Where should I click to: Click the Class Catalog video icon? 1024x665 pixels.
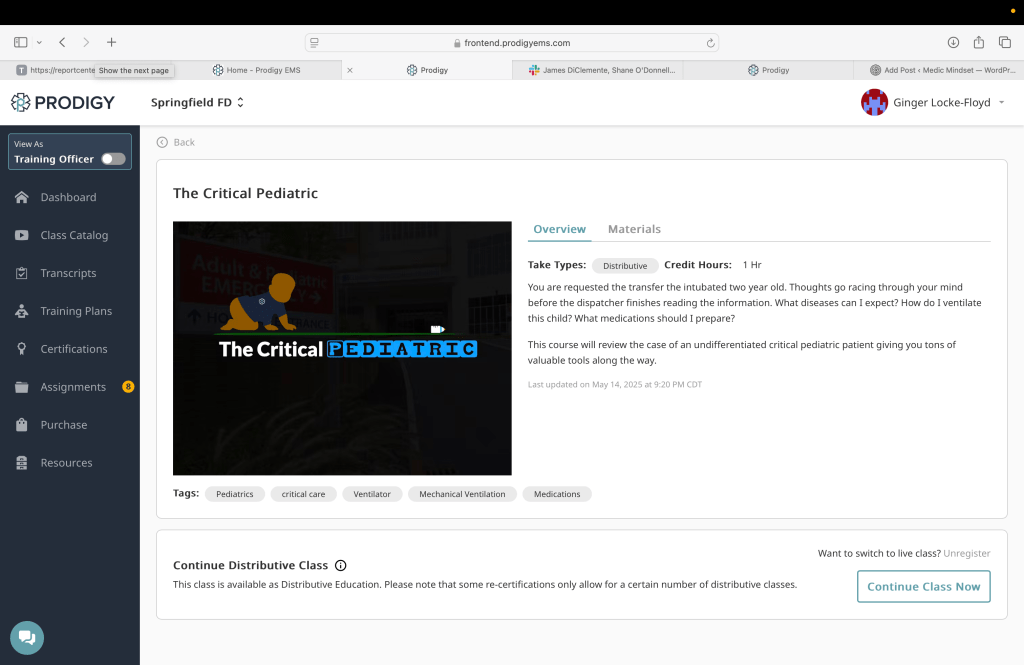(x=22, y=235)
